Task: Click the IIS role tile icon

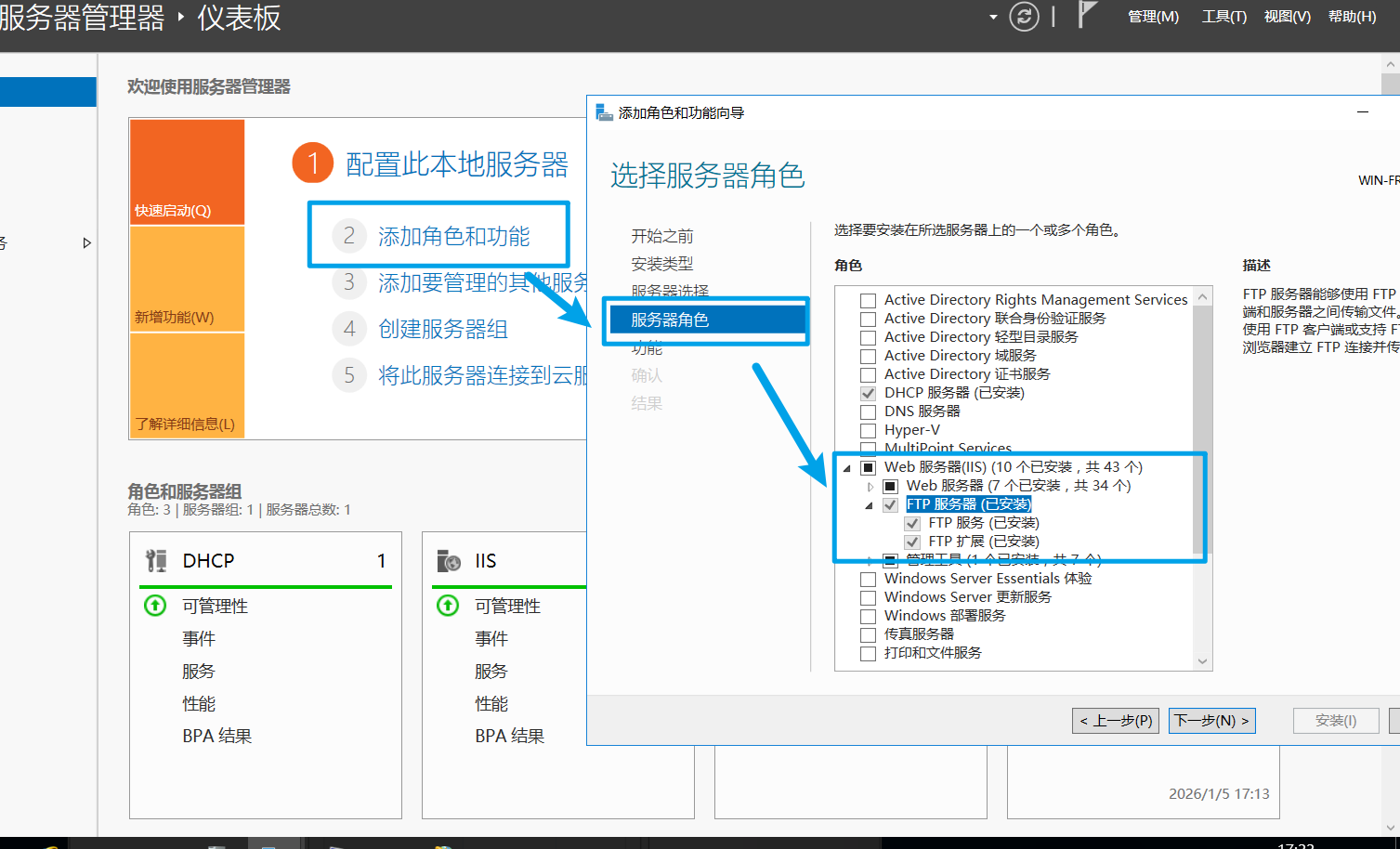Action: point(449,560)
